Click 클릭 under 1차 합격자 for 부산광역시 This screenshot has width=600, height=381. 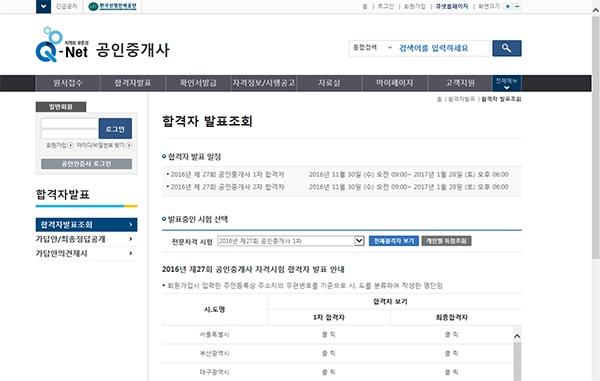tap(329, 353)
